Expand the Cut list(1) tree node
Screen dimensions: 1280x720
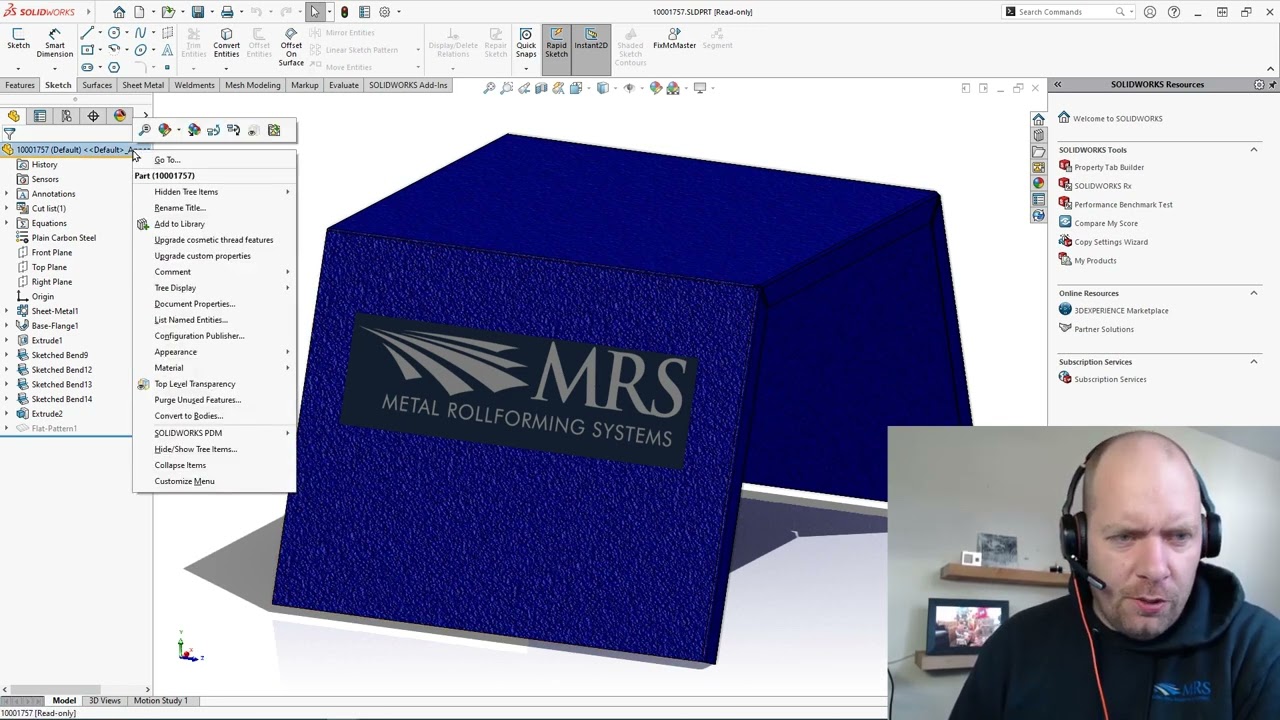pos(7,209)
